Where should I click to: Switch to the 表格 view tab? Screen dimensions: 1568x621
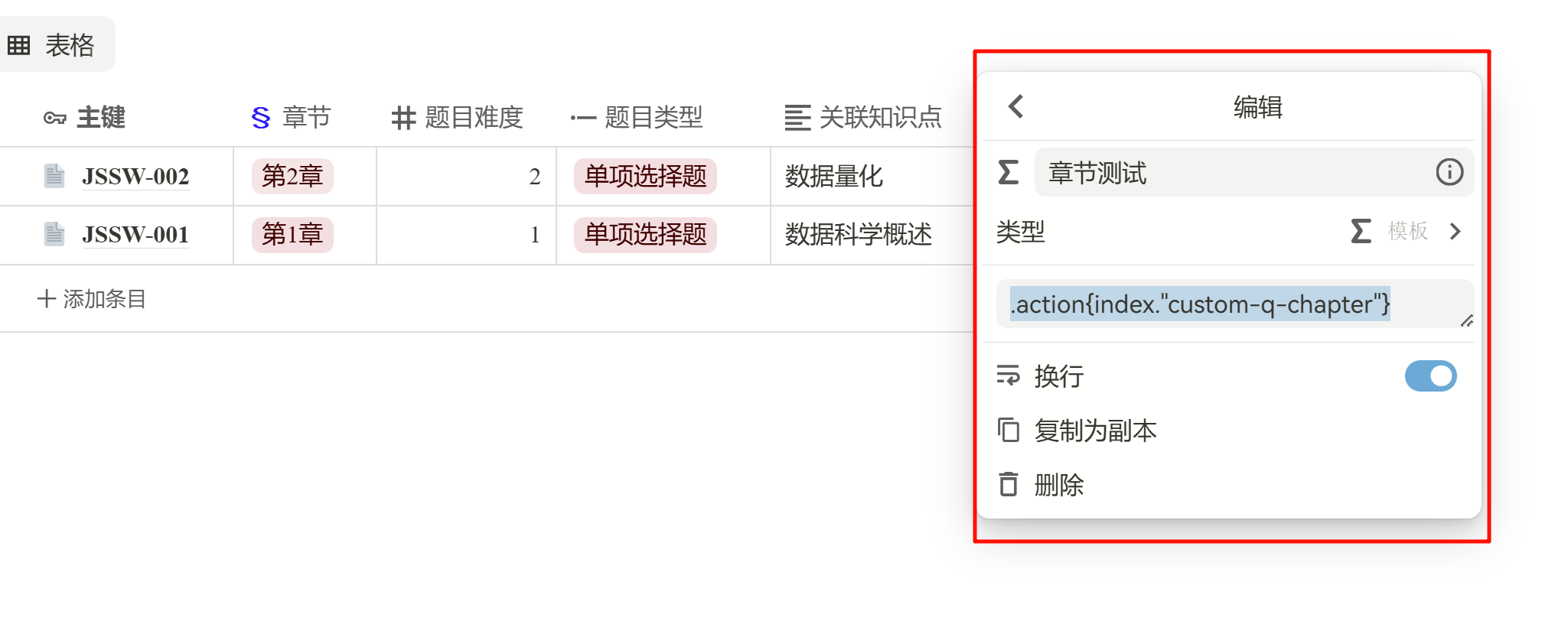coord(52,45)
